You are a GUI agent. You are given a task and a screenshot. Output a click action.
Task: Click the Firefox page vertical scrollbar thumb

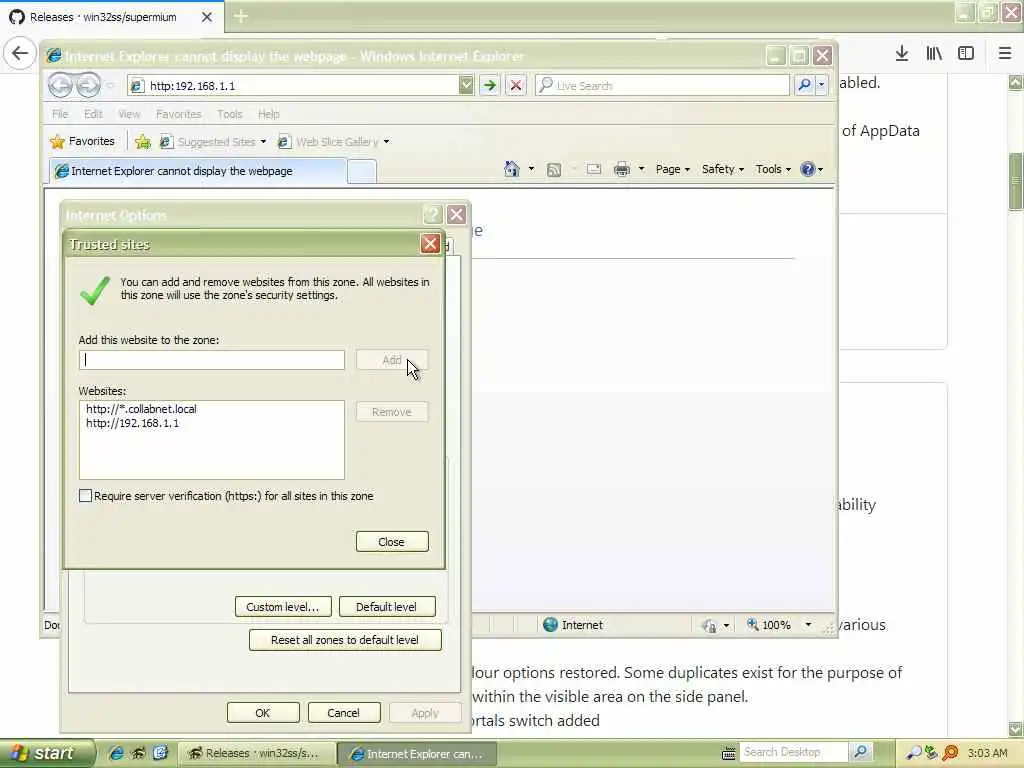(x=1016, y=181)
